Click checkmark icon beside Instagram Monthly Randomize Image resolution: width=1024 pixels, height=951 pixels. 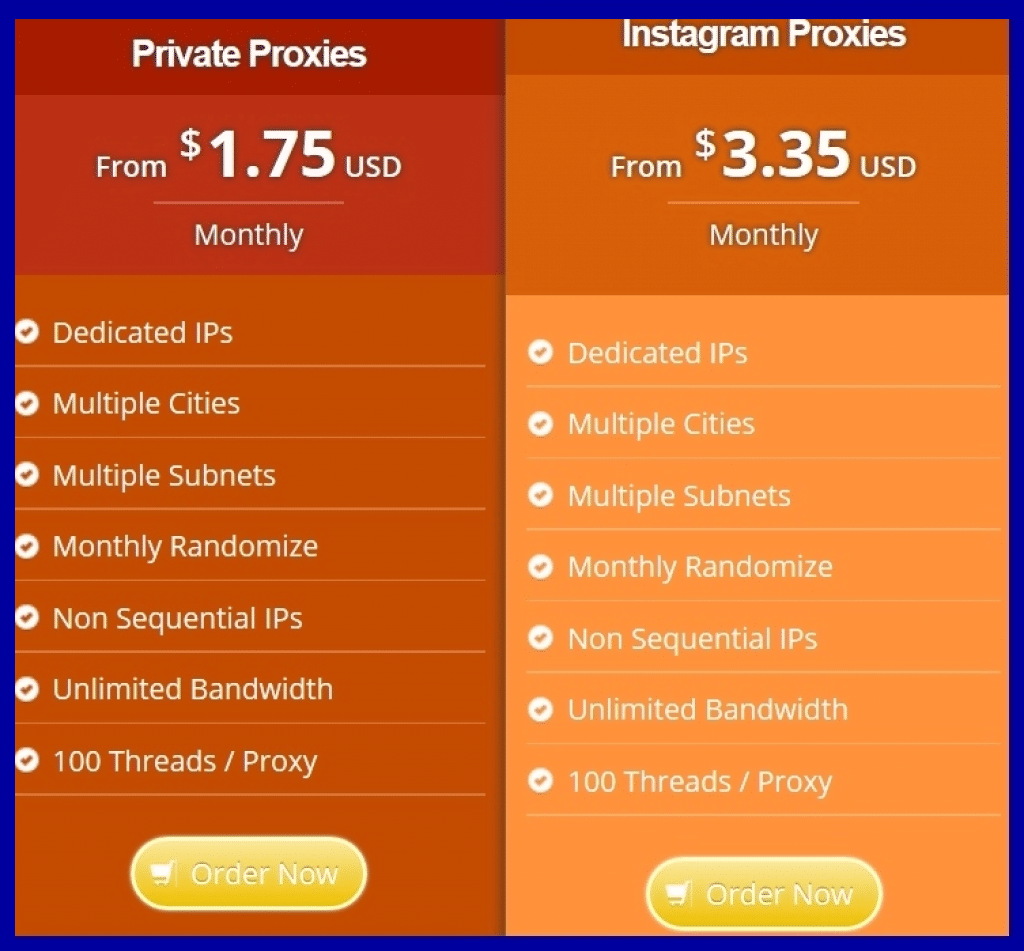coord(540,567)
